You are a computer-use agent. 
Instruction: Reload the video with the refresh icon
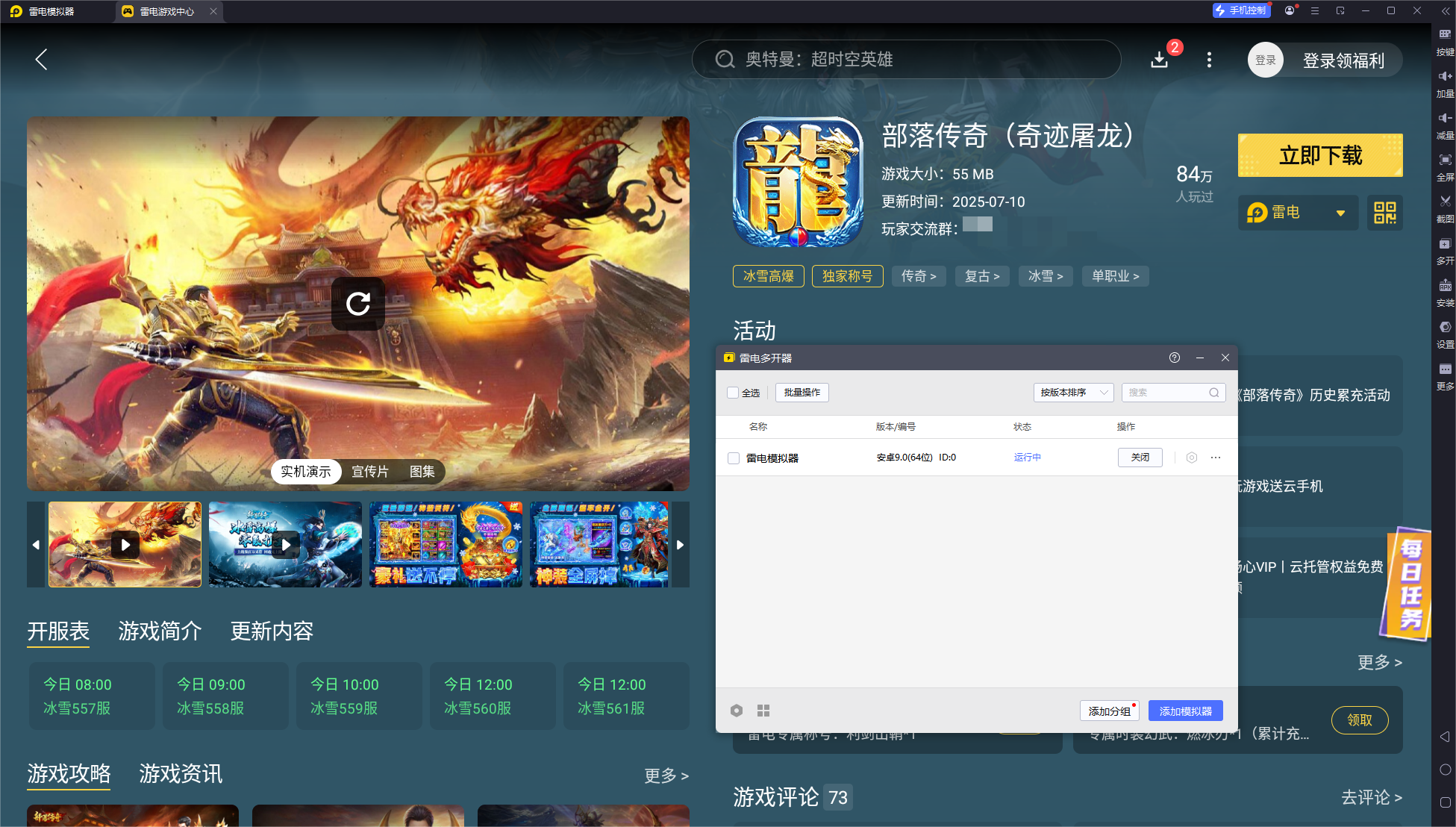click(x=358, y=303)
